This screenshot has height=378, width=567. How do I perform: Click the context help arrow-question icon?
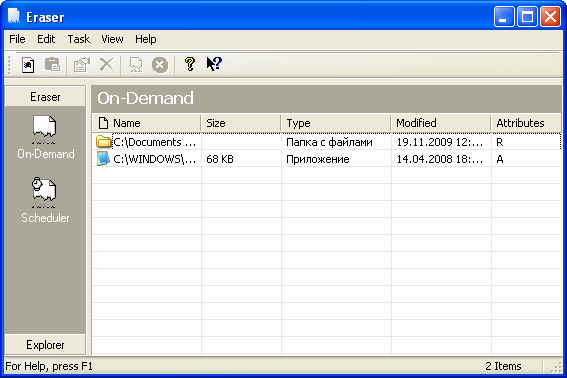[214, 64]
